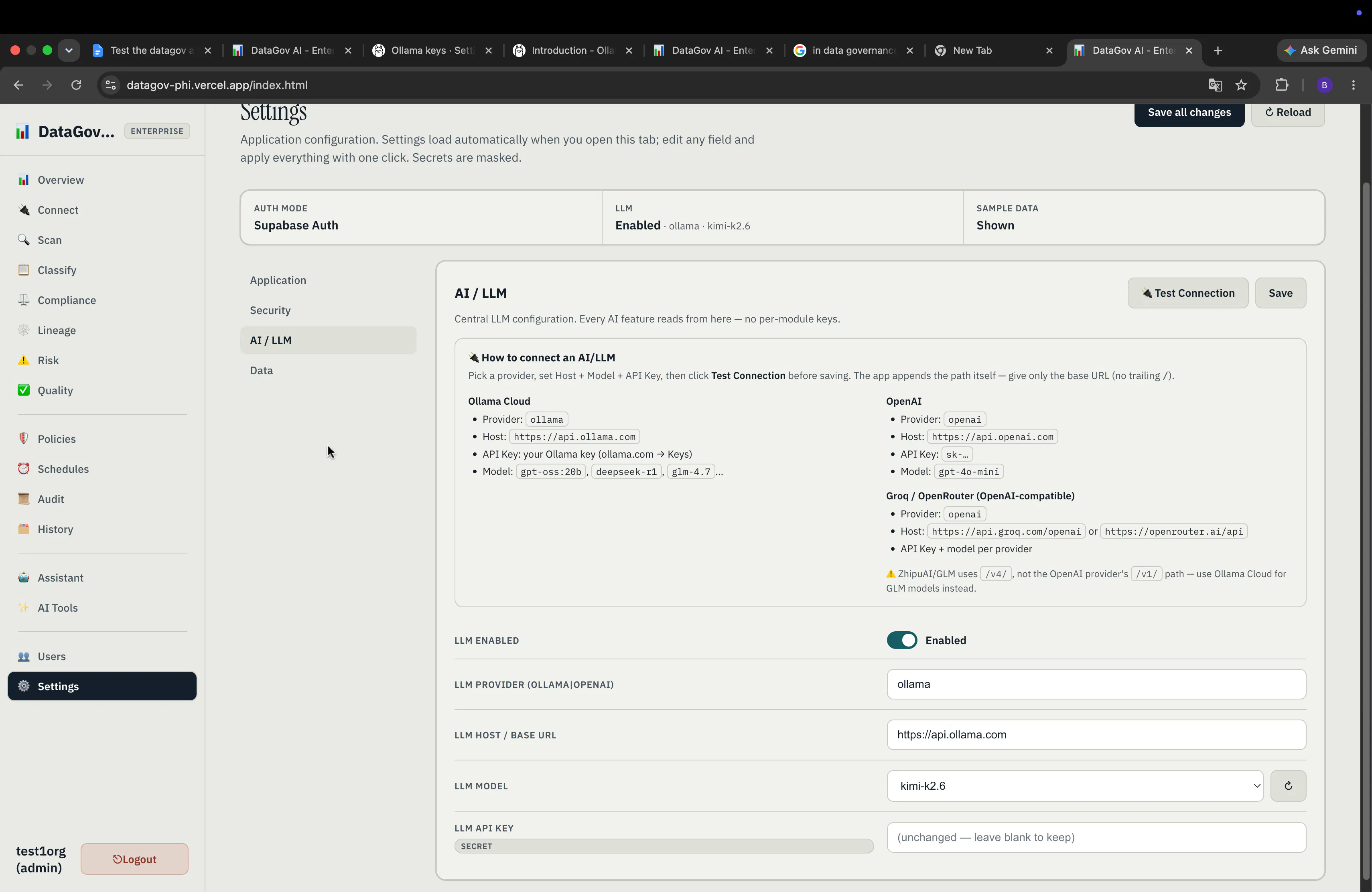The image size is (1372, 892).
Task: Click Save all changes
Action: tap(1189, 112)
